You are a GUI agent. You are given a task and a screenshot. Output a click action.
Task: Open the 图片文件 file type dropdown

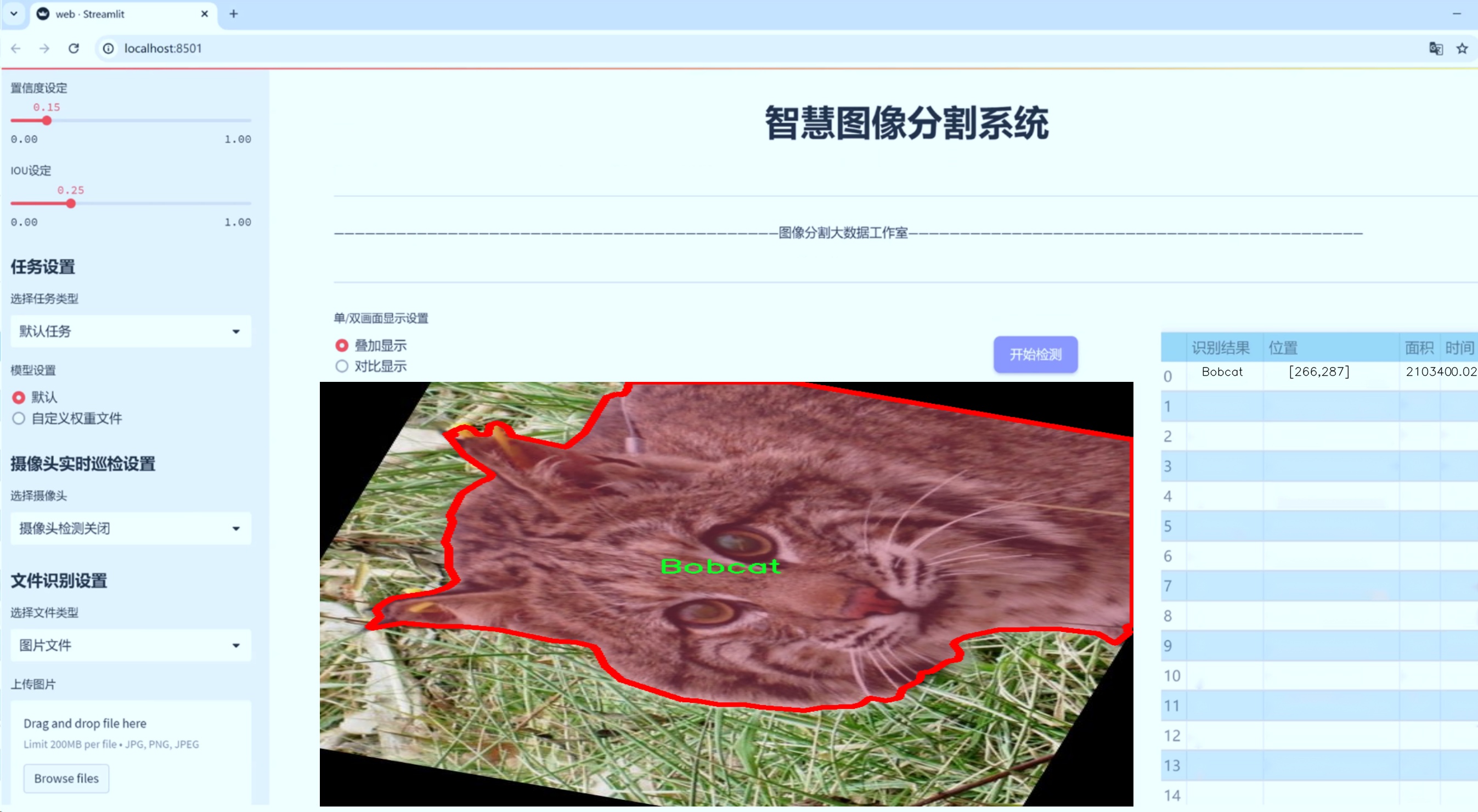[x=131, y=645]
